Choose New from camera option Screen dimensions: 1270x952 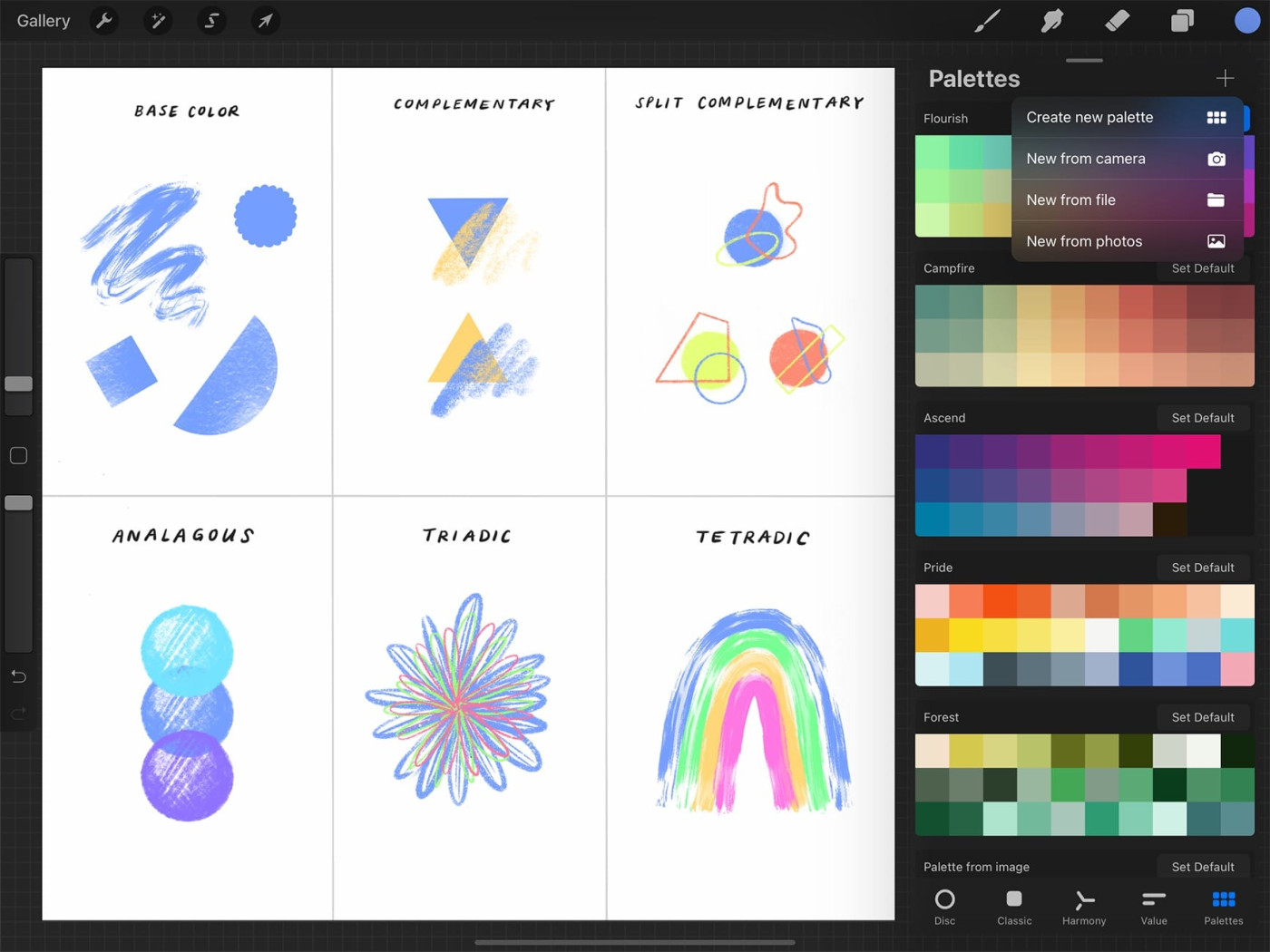pyautogui.click(x=1125, y=159)
